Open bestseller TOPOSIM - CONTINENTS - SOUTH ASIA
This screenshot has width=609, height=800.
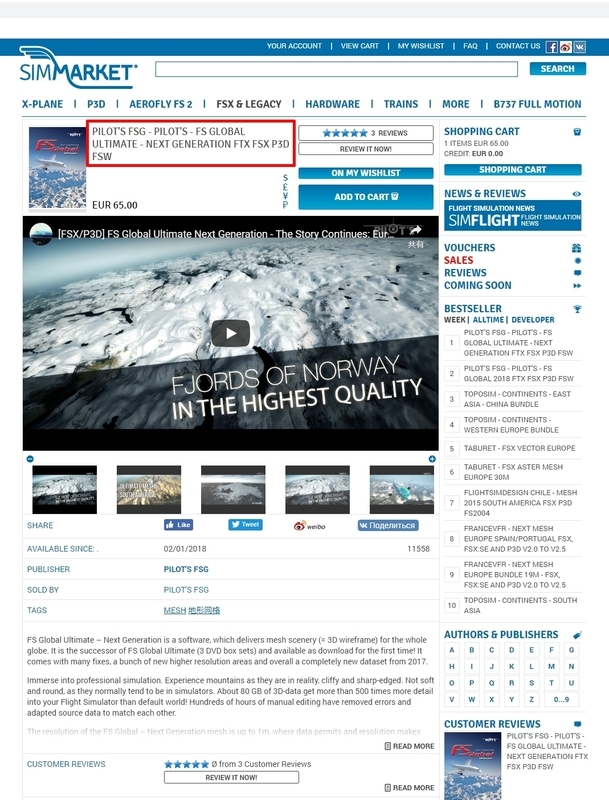coord(520,605)
